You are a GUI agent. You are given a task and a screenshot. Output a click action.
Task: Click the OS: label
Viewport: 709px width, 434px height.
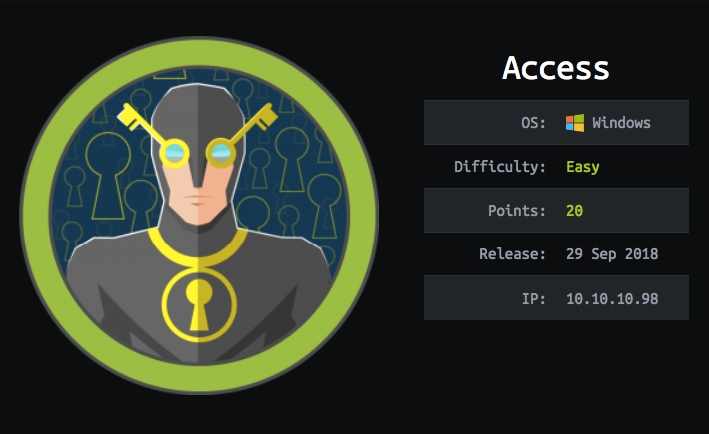[x=534, y=123]
